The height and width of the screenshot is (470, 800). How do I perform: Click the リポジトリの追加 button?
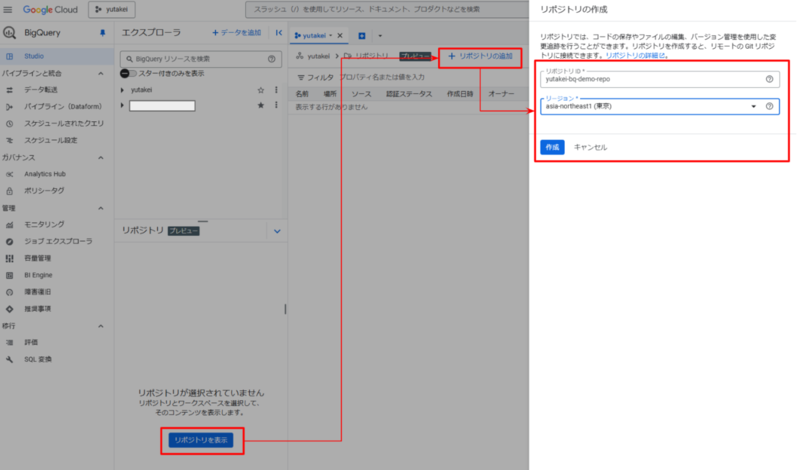coord(480,56)
